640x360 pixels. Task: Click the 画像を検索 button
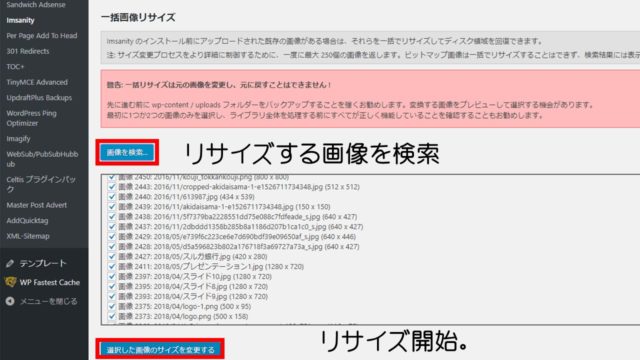point(127,152)
